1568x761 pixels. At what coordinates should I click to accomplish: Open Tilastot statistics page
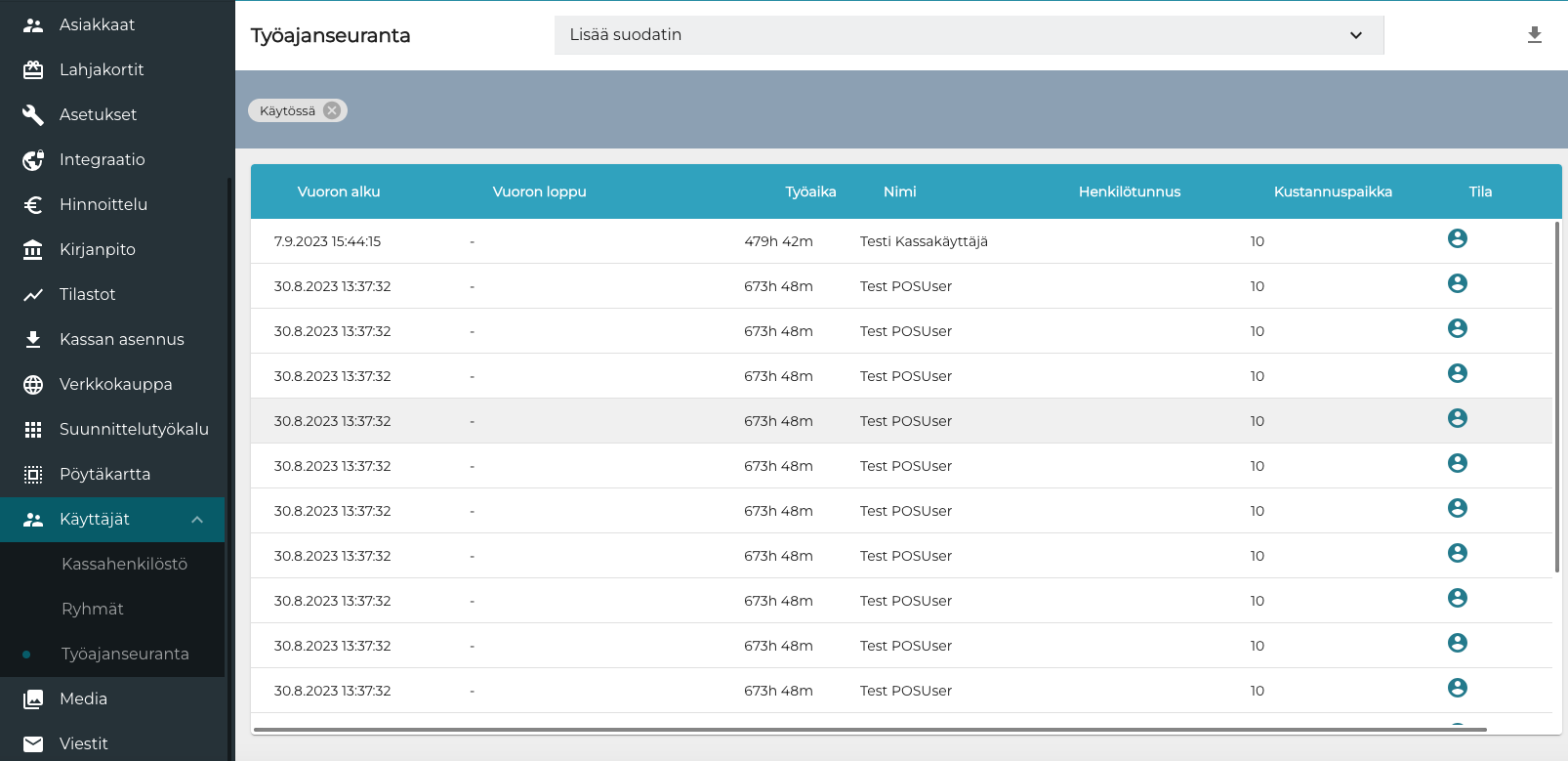click(x=87, y=295)
